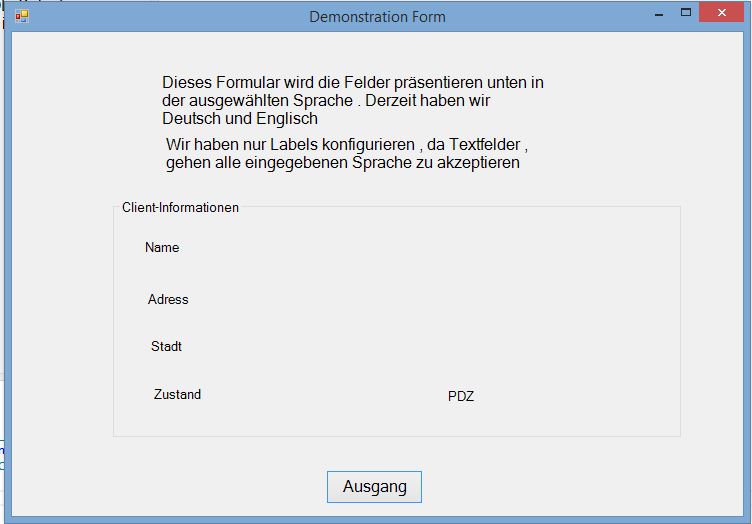The height and width of the screenshot is (524, 752).
Task: Minimize the Demonstration Form window
Action: (x=659, y=15)
